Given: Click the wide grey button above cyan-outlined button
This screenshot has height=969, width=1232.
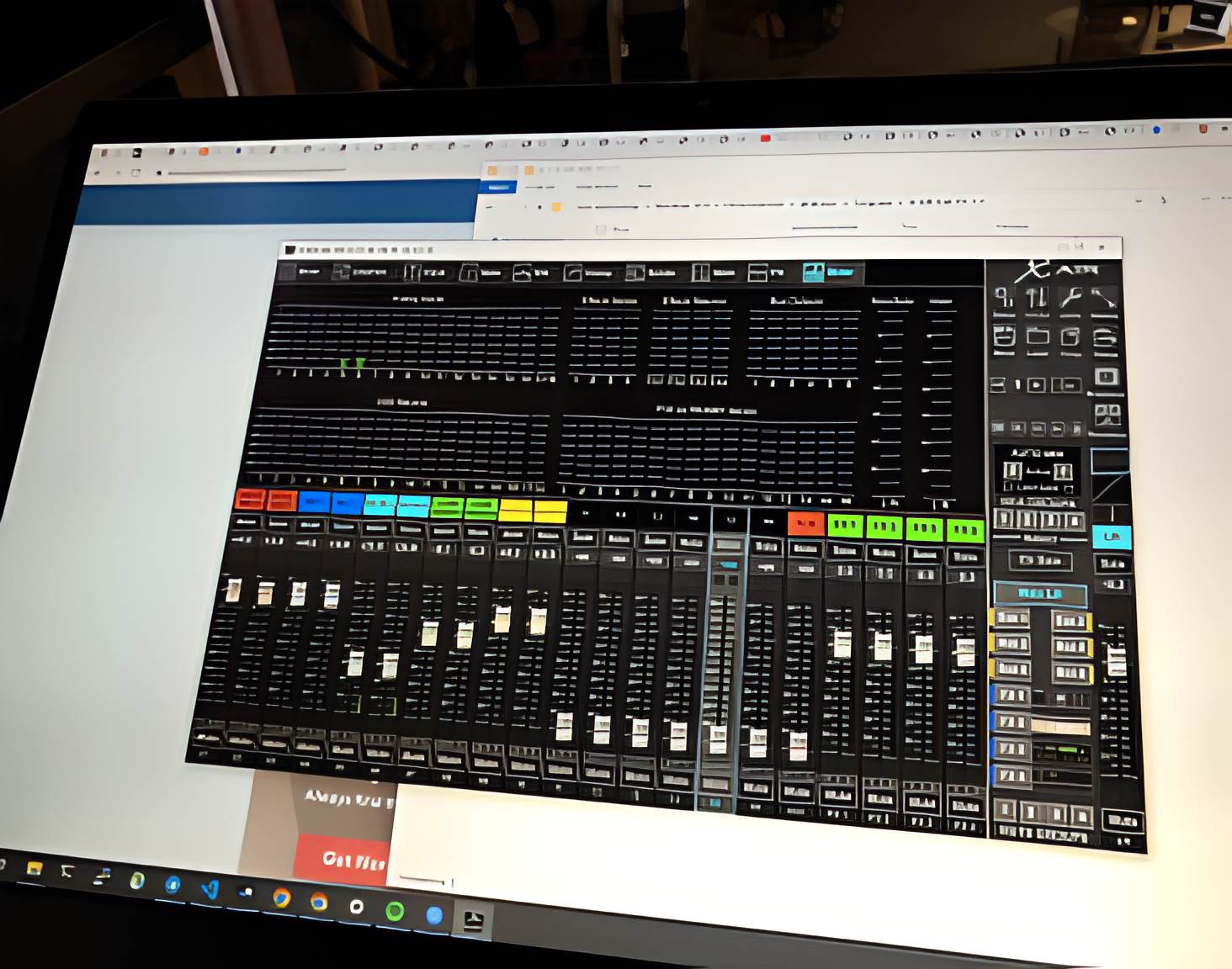Looking at the screenshot, I should [1040, 560].
